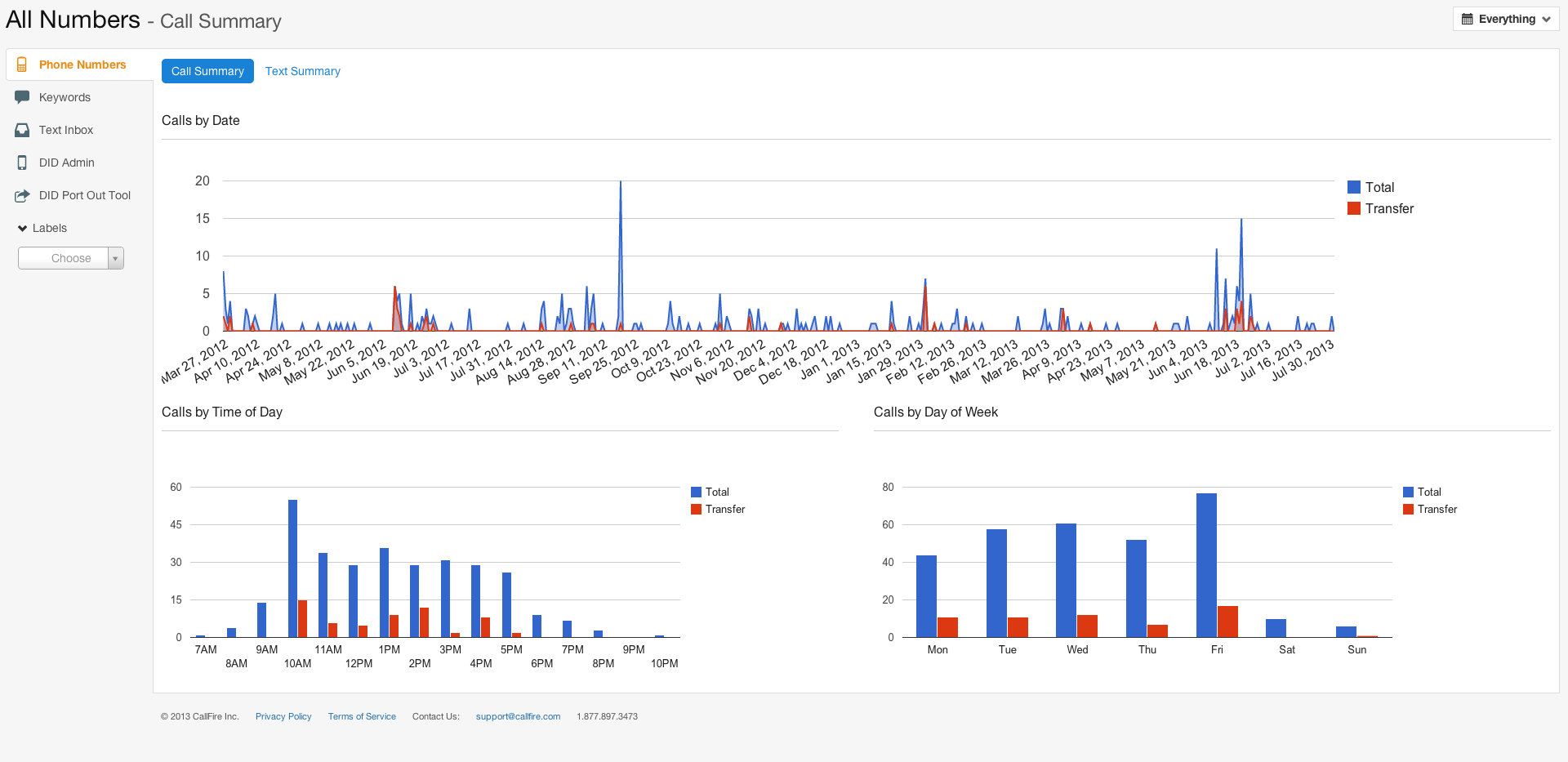Click the Text Inbox tray icon
Screen dimensions: 1568x762
22,130
